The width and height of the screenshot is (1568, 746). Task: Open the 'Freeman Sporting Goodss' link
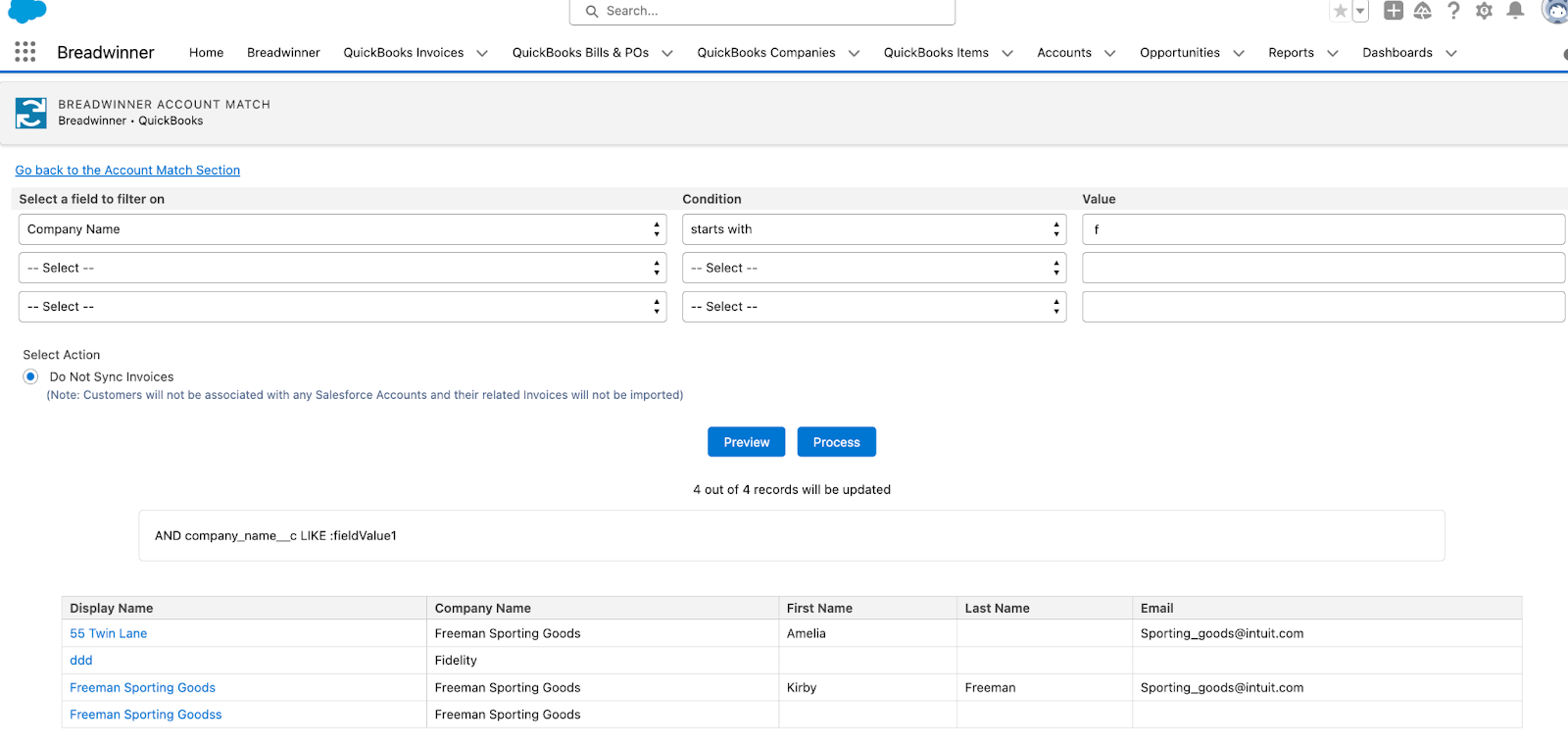[x=146, y=715]
